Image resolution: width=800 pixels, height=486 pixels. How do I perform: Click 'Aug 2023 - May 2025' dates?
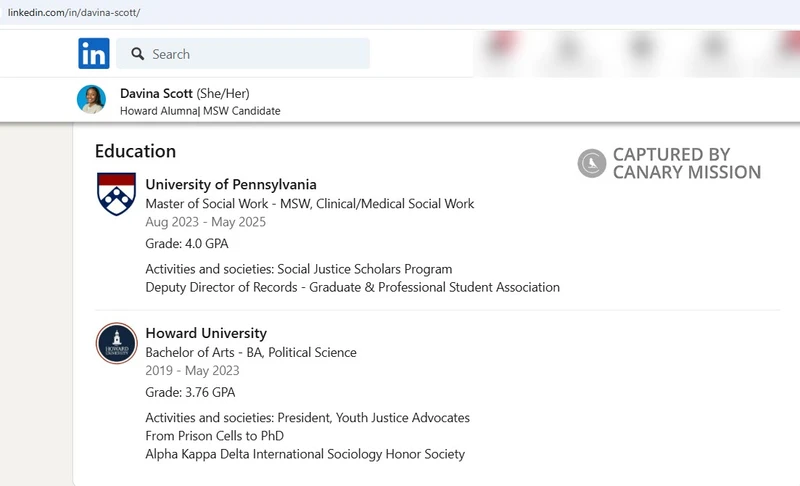(206, 222)
